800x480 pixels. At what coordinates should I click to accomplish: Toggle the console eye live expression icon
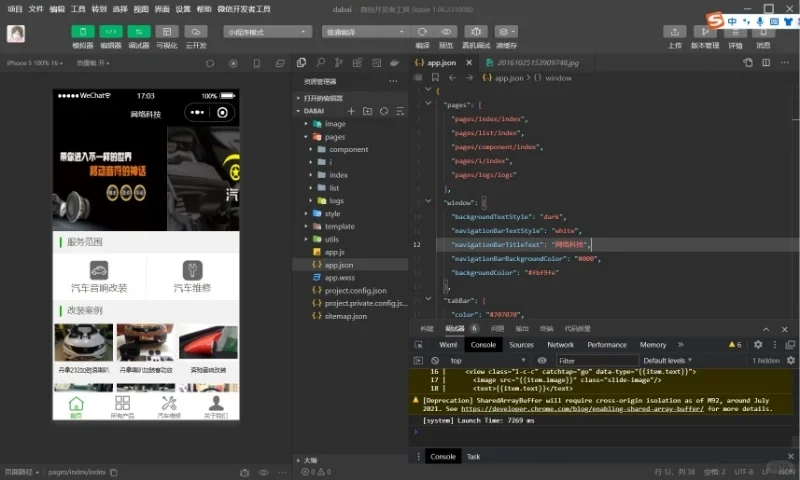point(542,360)
